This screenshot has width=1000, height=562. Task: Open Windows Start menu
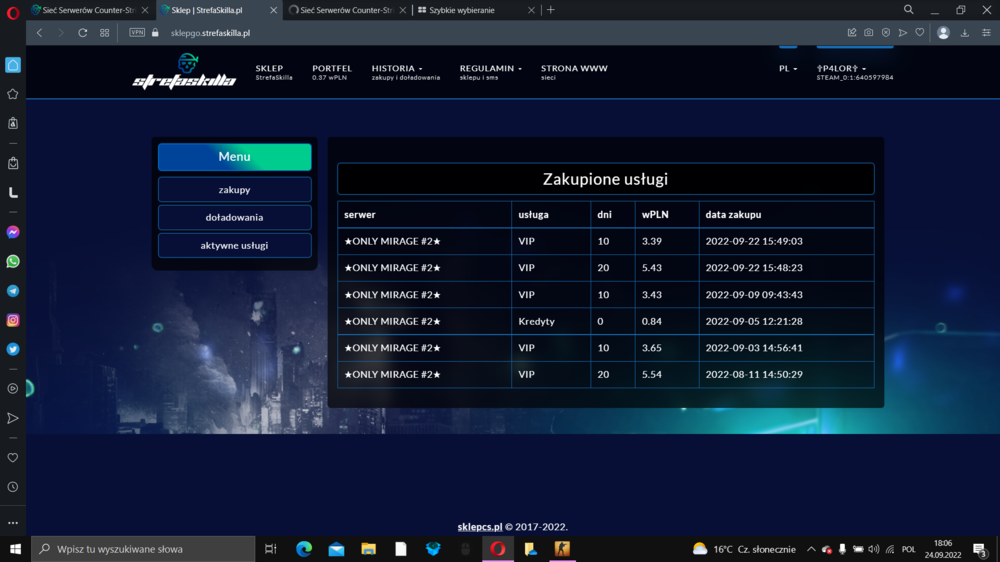(15, 549)
